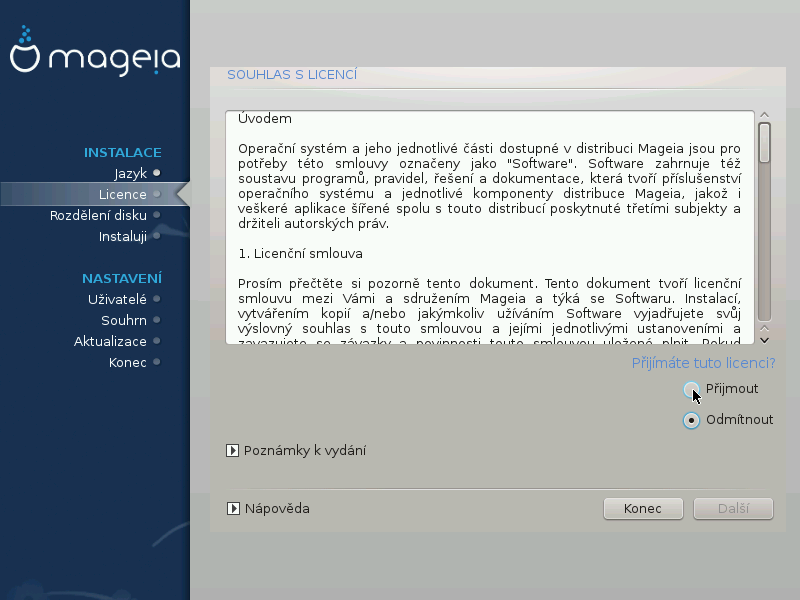800x600 pixels.
Task: Click the bullet next to Instaluji step
Action: point(157,237)
